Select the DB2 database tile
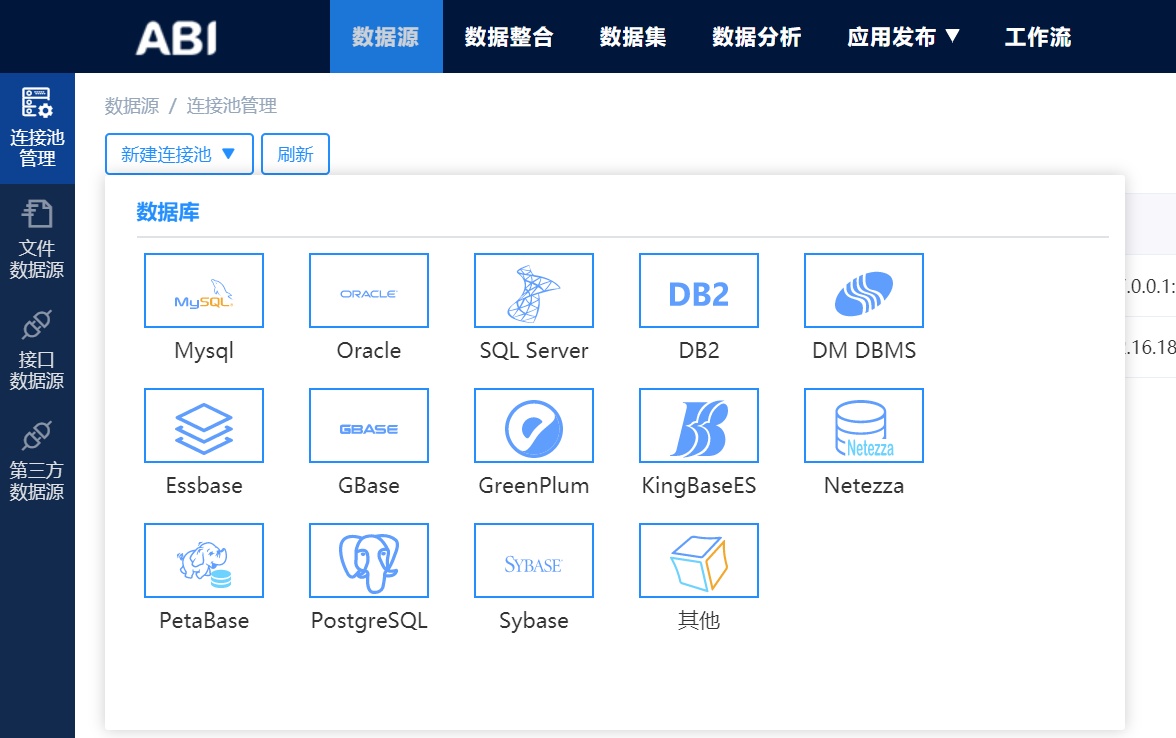Image resolution: width=1176 pixels, height=738 pixels. pyautogui.click(x=699, y=290)
